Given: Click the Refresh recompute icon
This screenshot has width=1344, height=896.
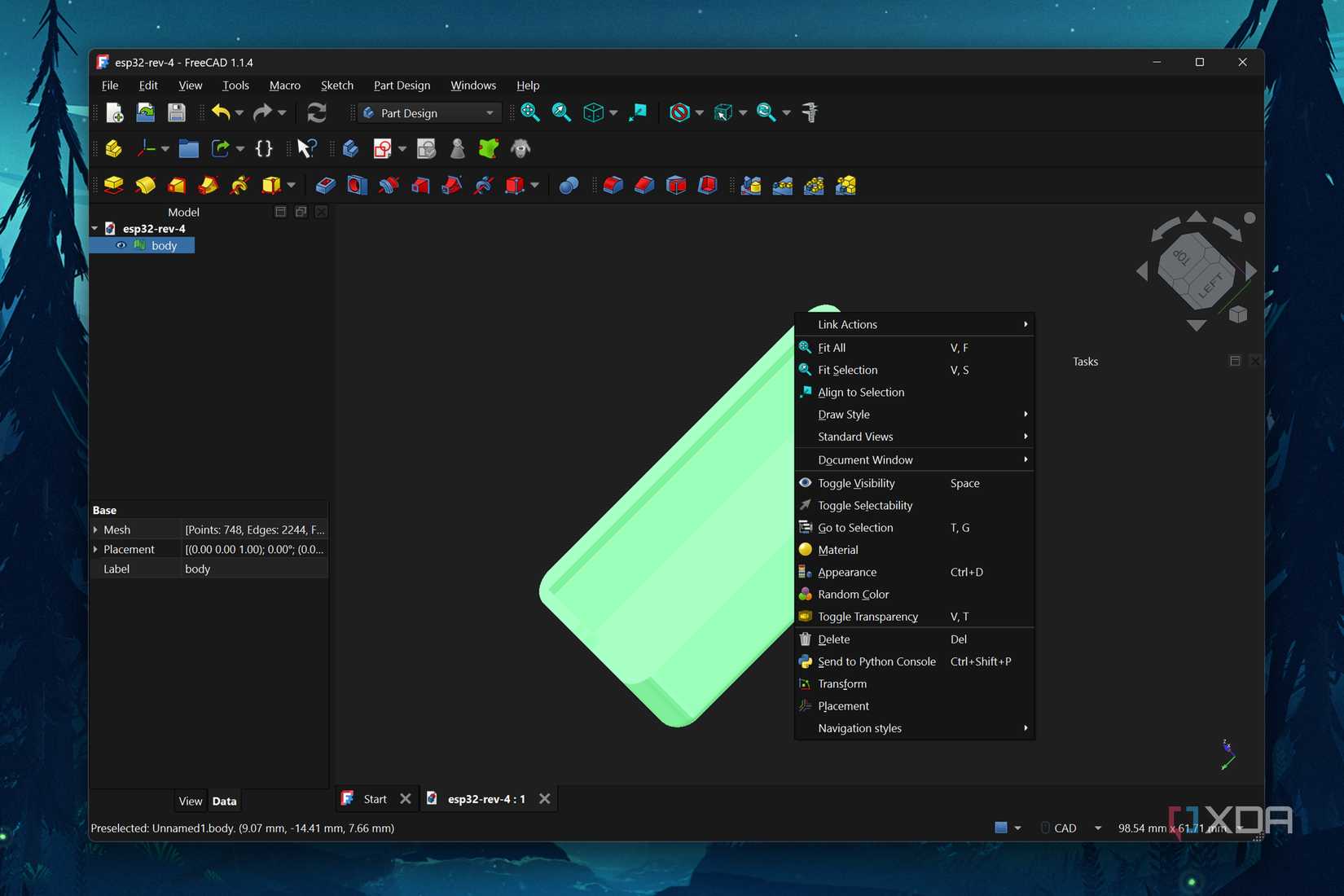Looking at the screenshot, I should click(317, 112).
